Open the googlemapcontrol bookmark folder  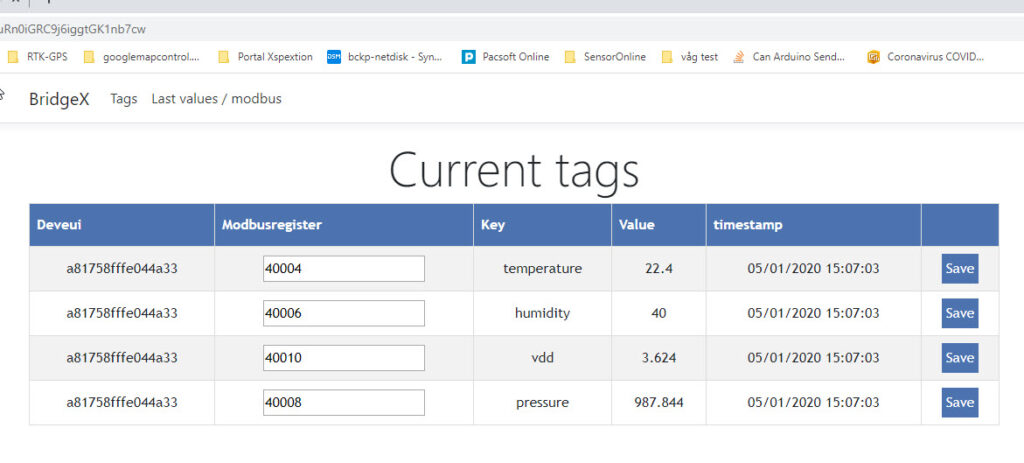(142, 57)
